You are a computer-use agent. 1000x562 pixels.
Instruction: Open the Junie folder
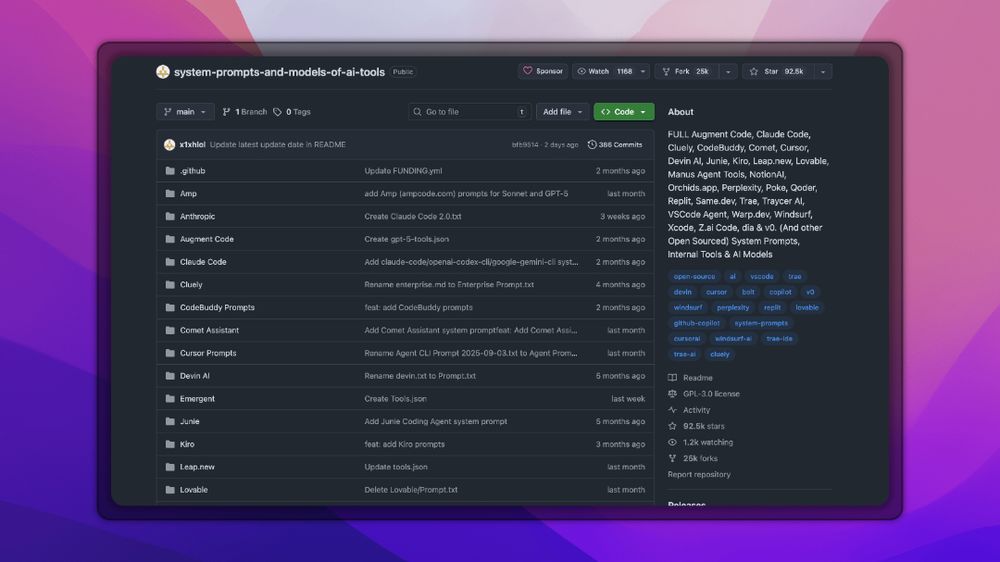click(x=189, y=422)
